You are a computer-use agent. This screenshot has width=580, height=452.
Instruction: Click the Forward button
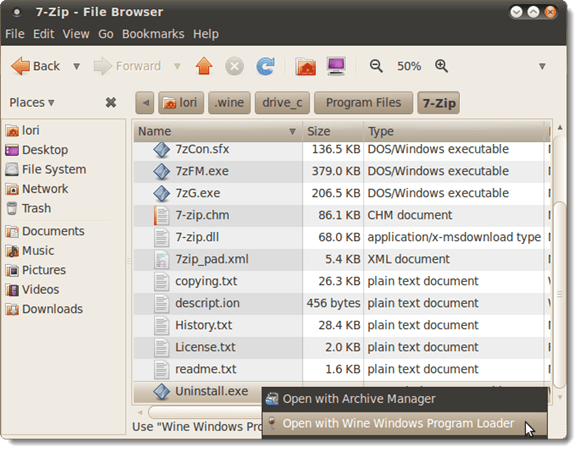point(128,66)
